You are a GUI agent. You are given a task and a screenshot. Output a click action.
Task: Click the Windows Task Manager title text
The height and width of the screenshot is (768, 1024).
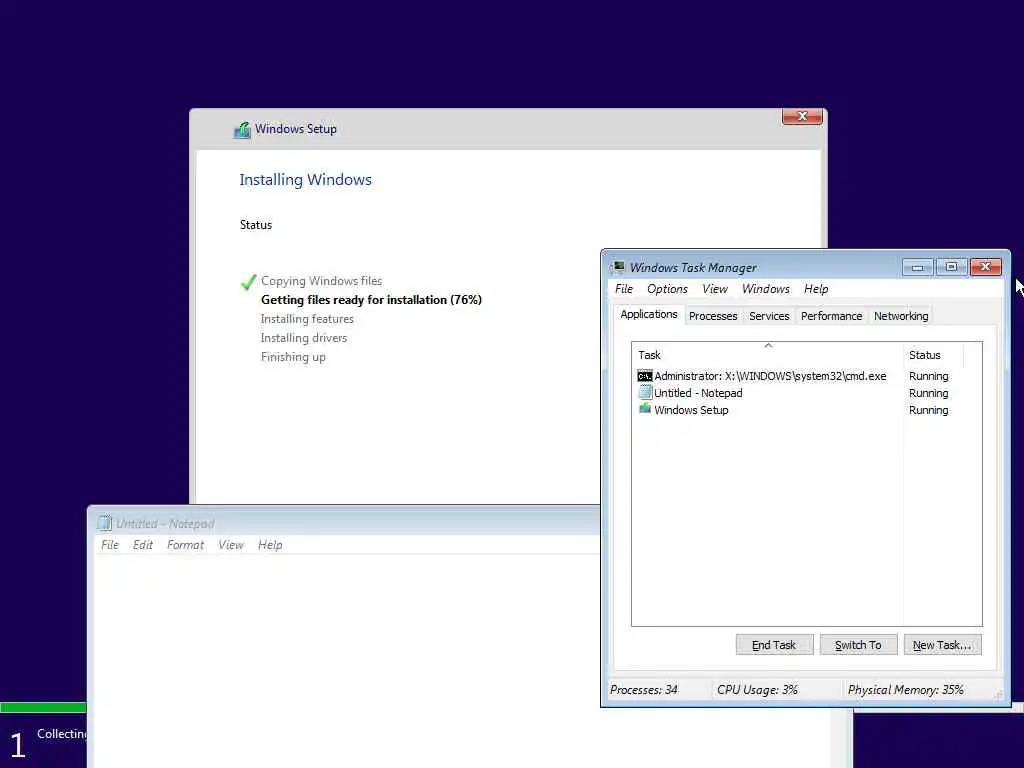coord(693,268)
